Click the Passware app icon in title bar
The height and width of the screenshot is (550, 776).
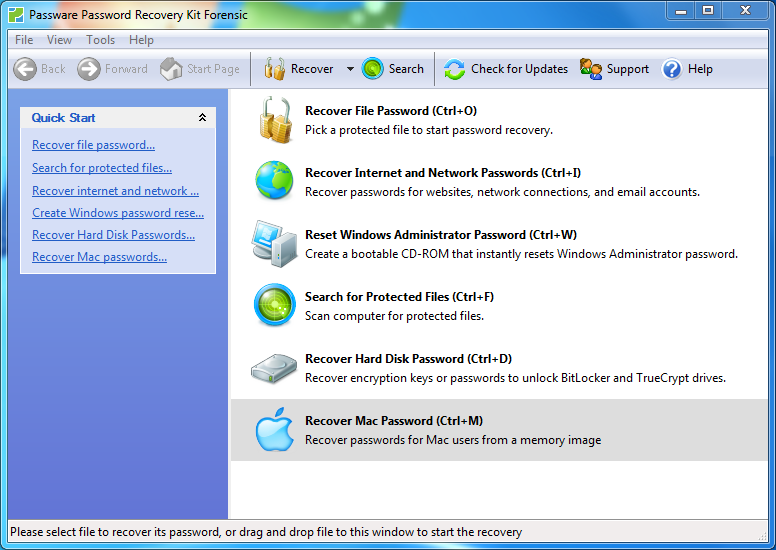point(16,14)
